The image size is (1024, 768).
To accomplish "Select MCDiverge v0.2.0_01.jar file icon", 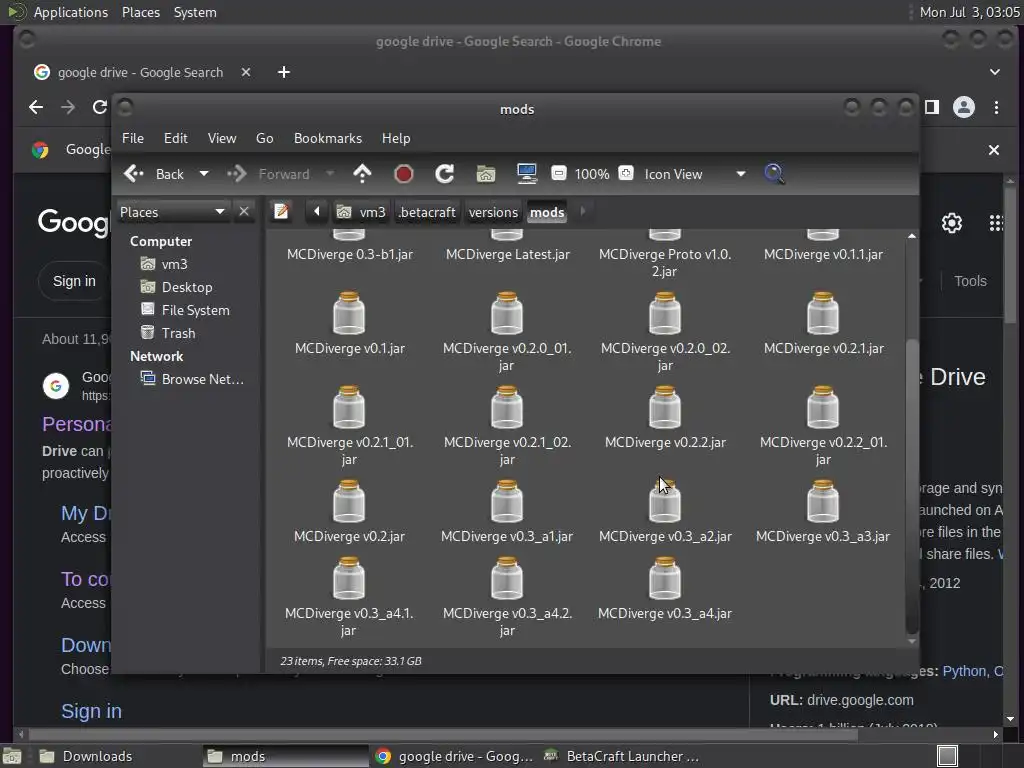I will pyautogui.click(x=507, y=313).
